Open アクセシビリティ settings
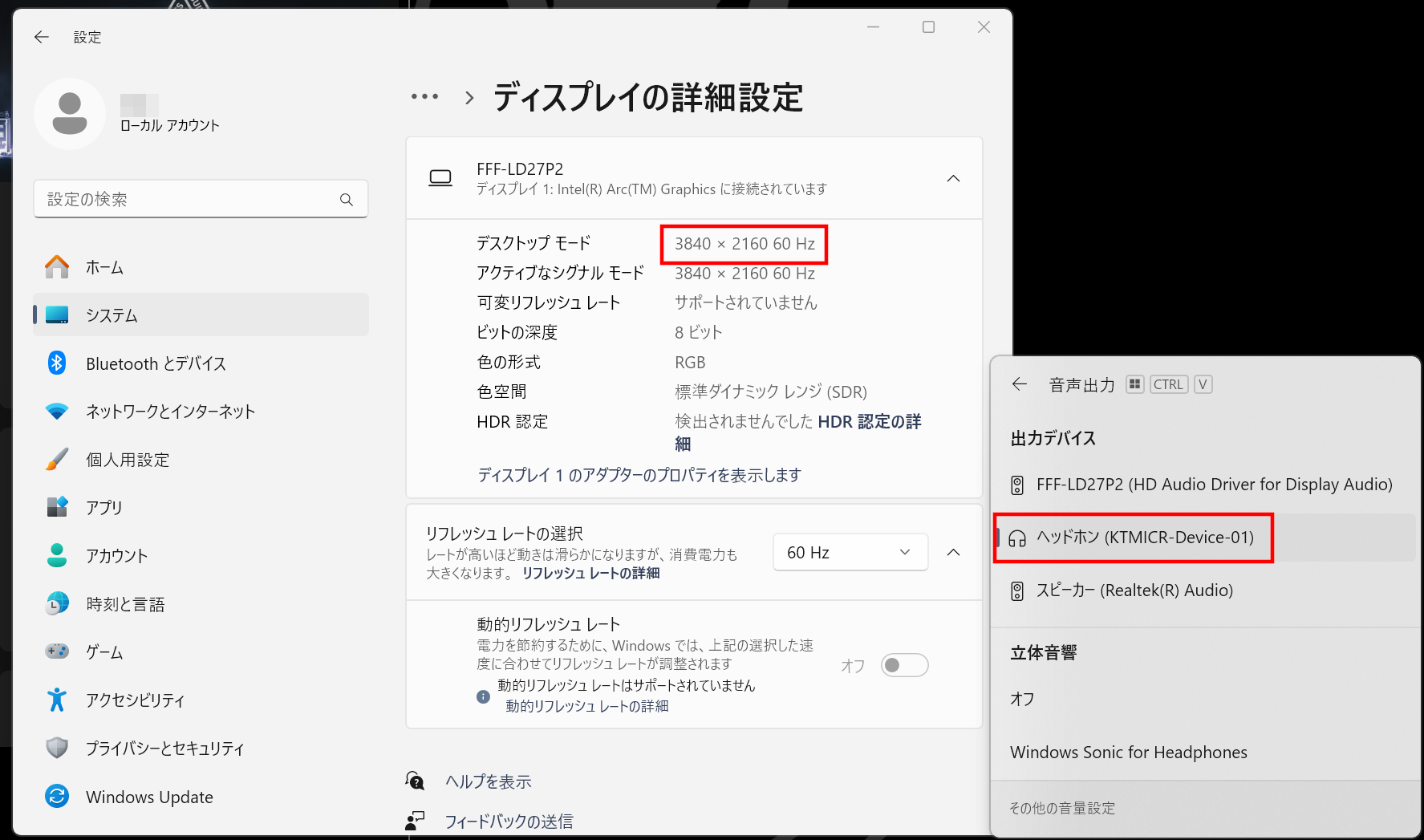Image resolution: width=1424 pixels, height=840 pixels. 135,700
